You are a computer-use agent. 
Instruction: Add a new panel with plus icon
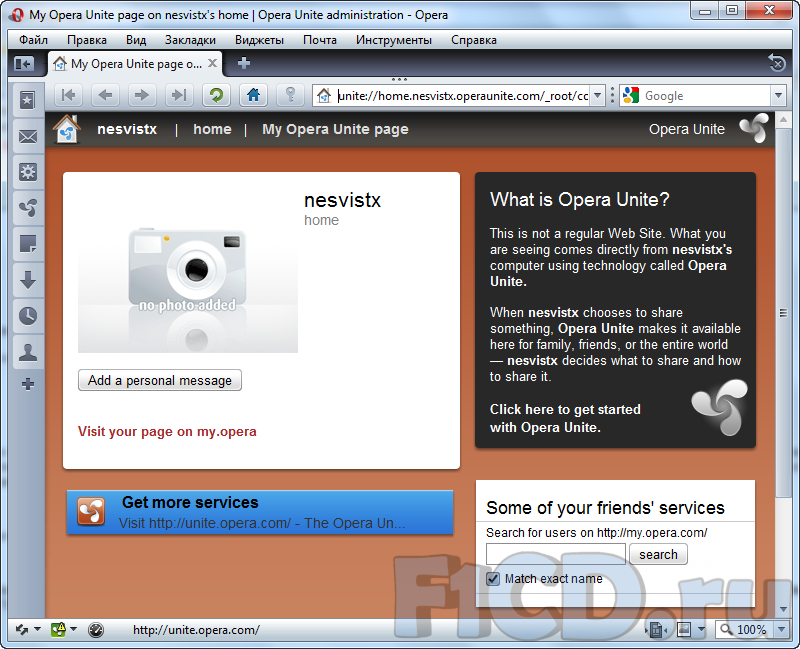(28, 384)
